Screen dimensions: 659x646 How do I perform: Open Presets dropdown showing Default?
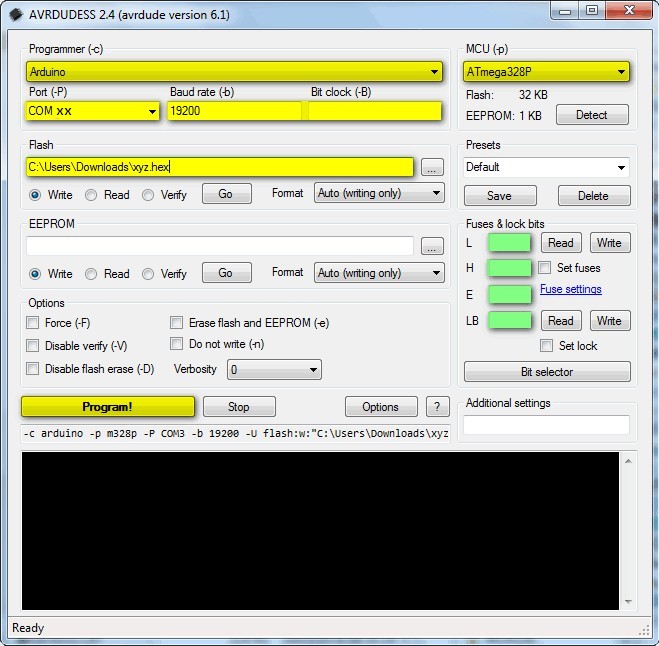(546, 167)
